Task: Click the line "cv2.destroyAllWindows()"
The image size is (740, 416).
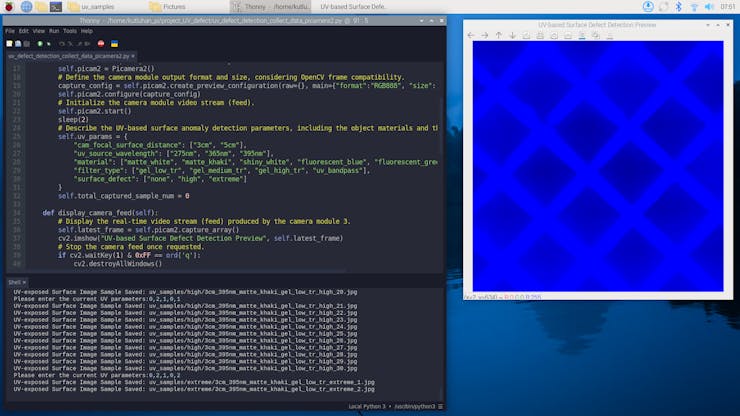Action: 118,263
